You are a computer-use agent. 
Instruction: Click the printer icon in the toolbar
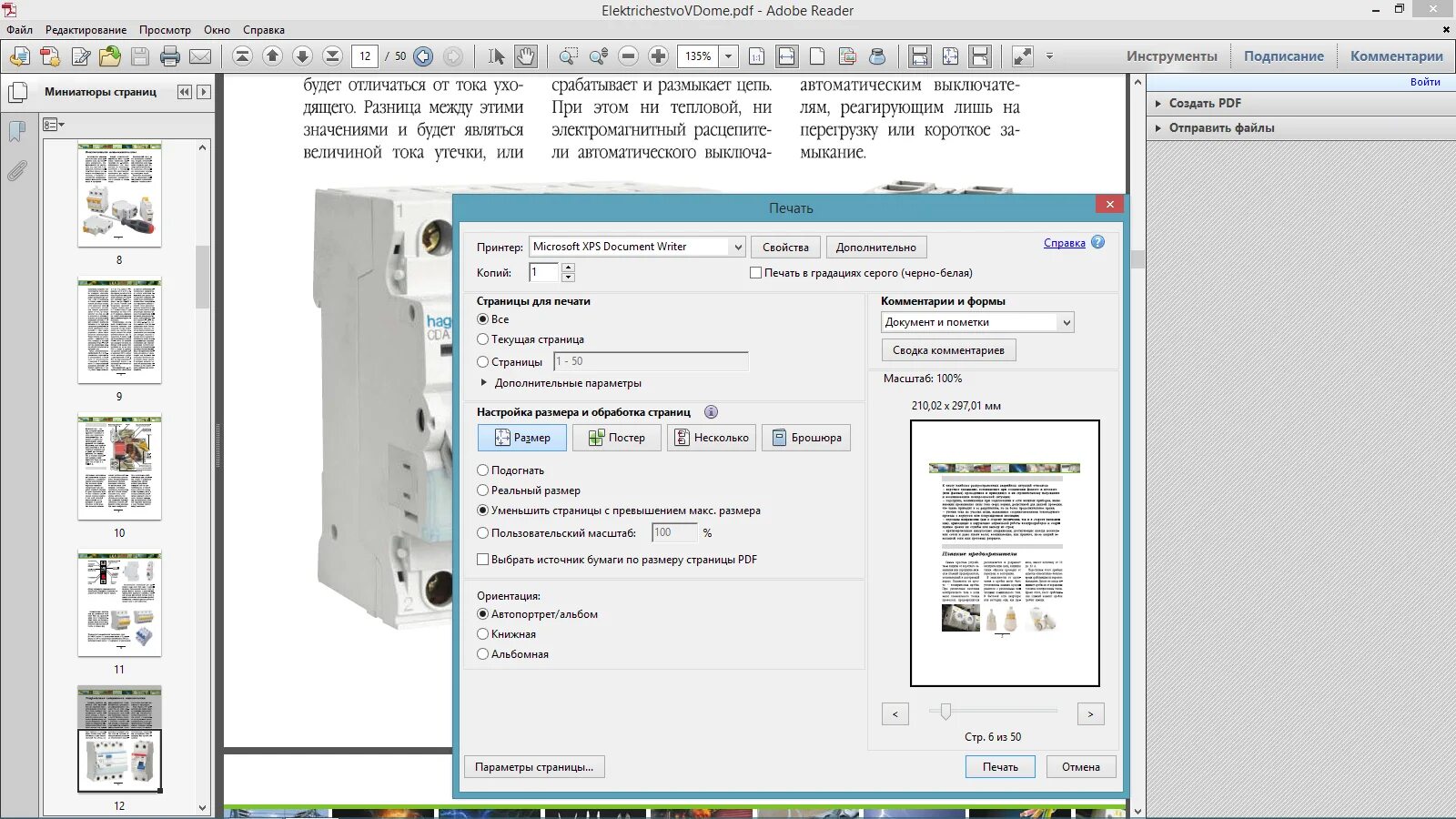[x=170, y=56]
